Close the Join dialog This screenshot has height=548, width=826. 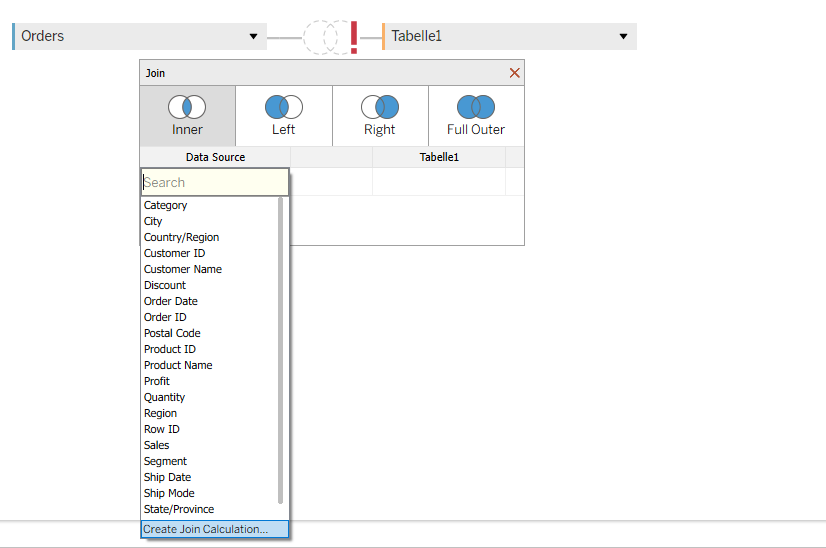point(514,73)
